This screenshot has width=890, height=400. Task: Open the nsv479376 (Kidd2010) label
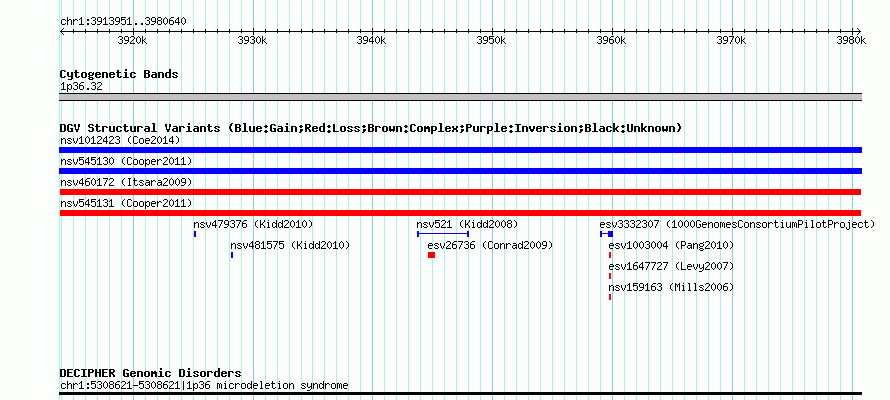(253, 224)
